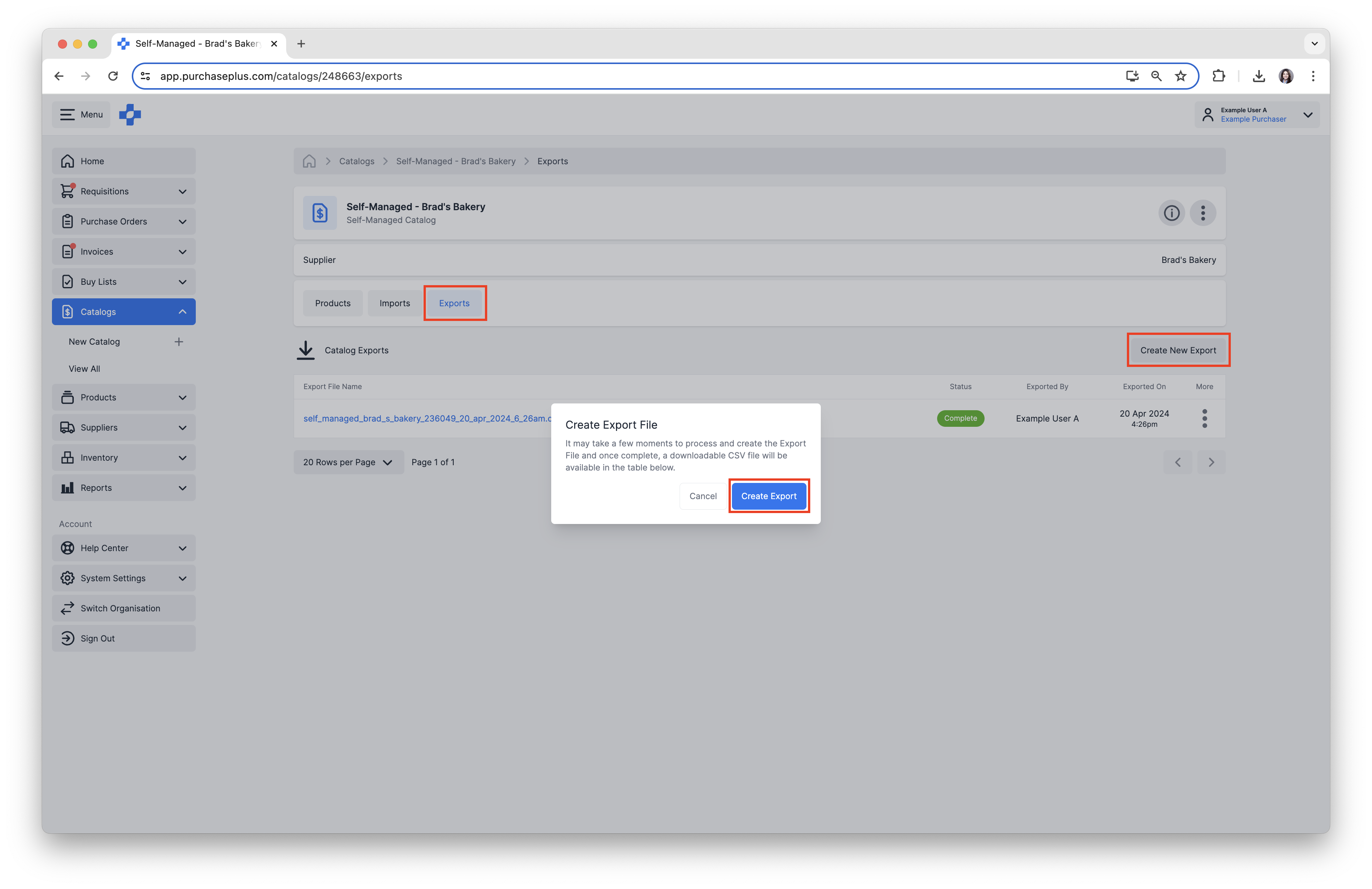Image resolution: width=1372 pixels, height=889 pixels.
Task: Open the three-dot menu on catalog header
Action: coord(1203,213)
